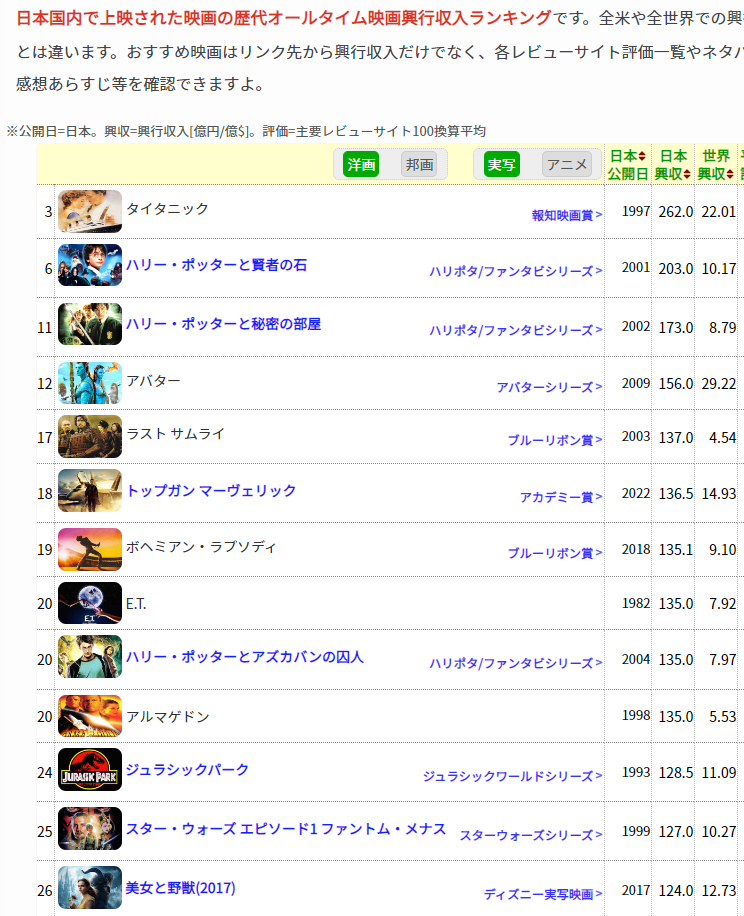Open ジュラシックパーク title link
The width and height of the screenshot is (744, 916).
point(187,769)
